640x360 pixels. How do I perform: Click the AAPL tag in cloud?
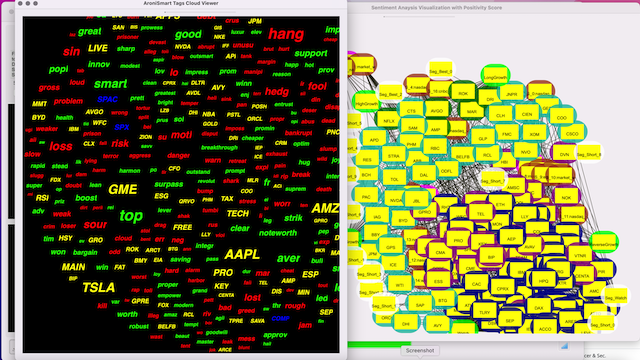[242, 254]
